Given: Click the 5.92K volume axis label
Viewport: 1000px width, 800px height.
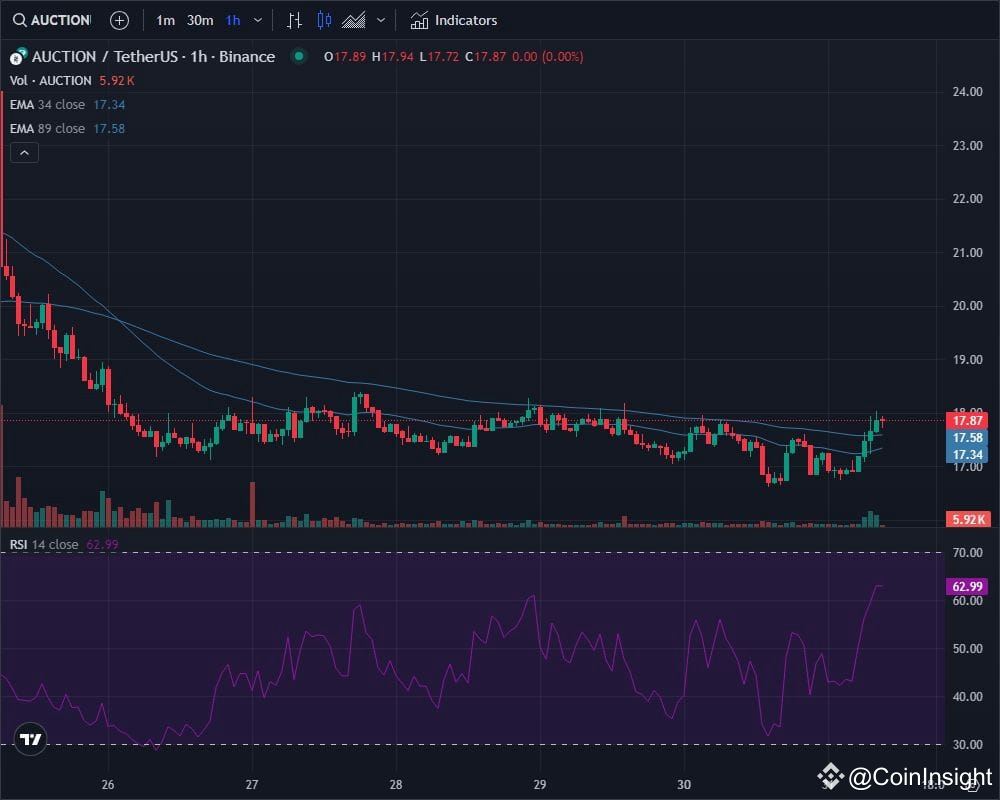Looking at the screenshot, I should pos(968,519).
